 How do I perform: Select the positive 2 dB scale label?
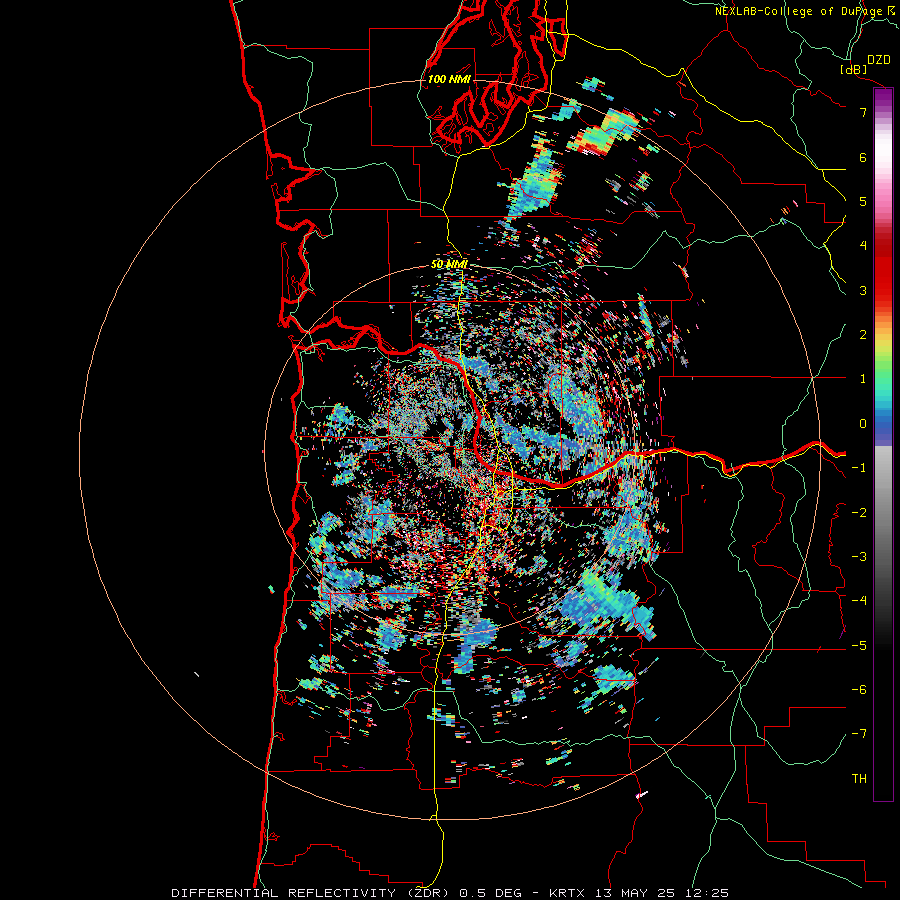coord(863,335)
